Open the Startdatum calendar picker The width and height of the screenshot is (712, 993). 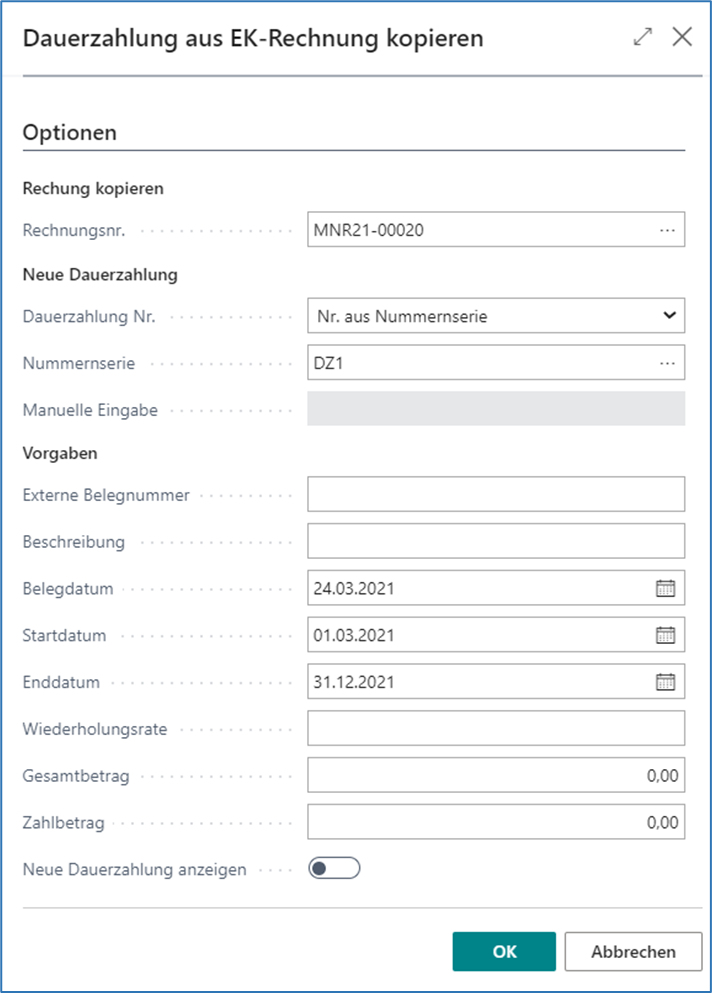(665, 635)
